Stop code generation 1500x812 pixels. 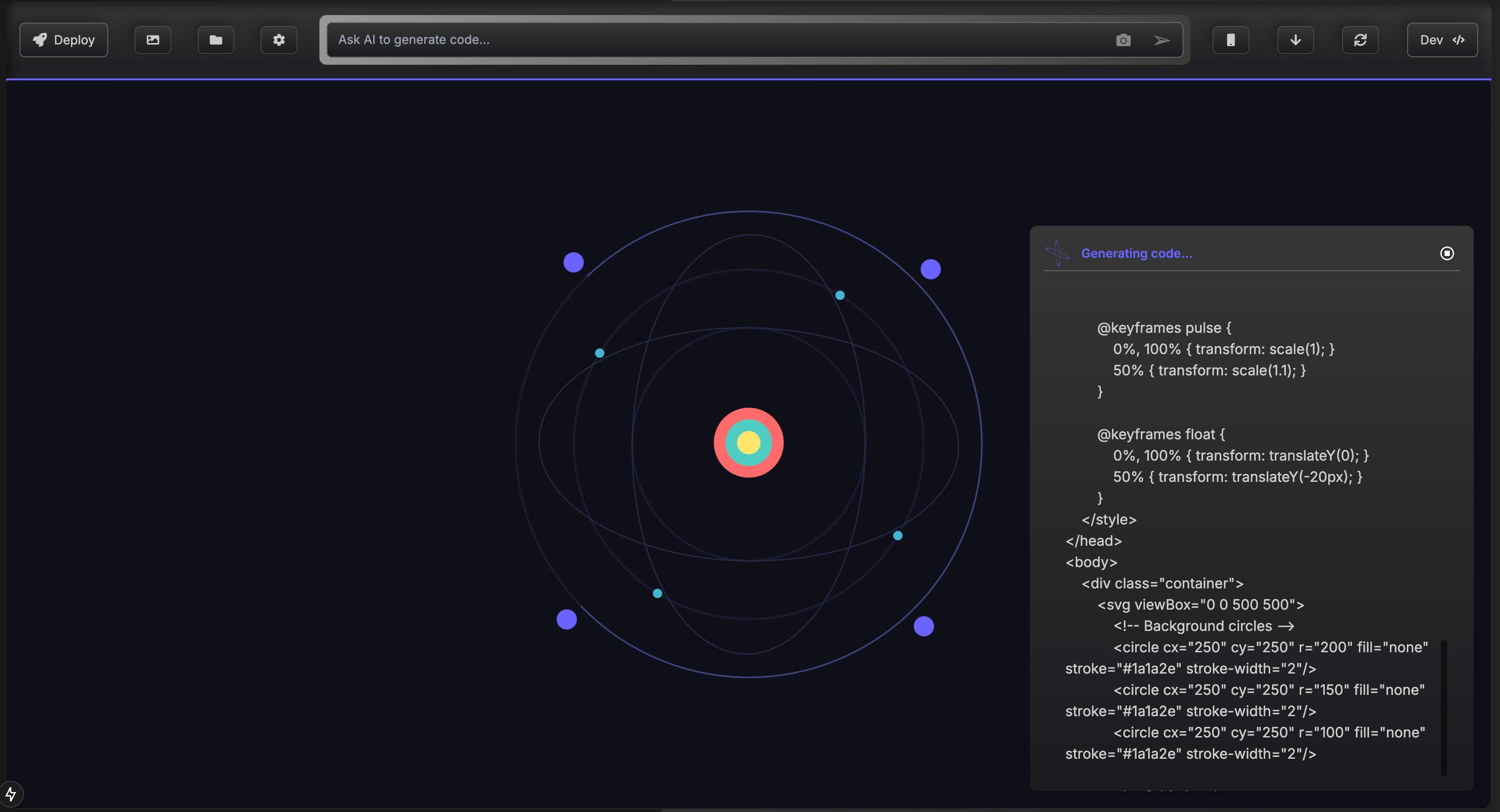coord(1446,253)
